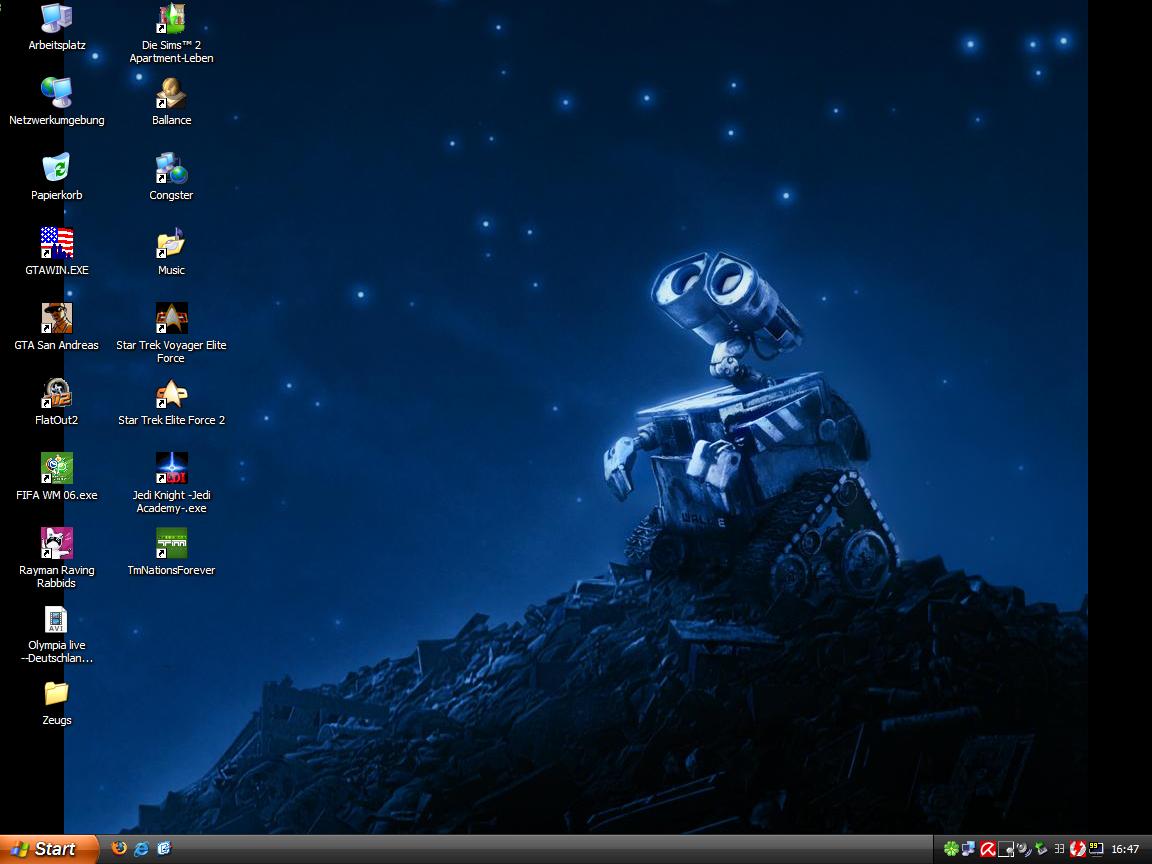
Task: Select the Ballance game shortcut
Action: pos(171,93)
